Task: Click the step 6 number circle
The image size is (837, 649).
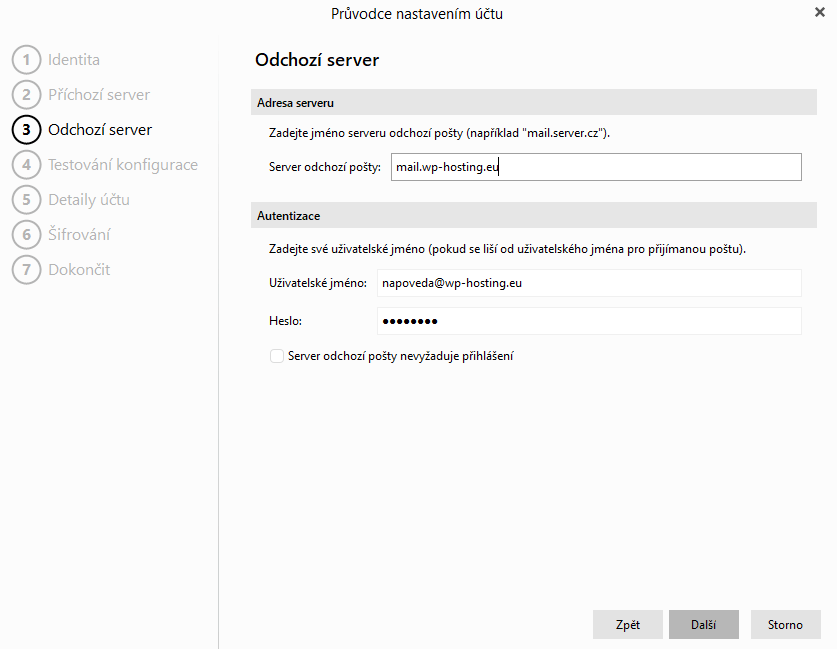Action: point(26,235)
